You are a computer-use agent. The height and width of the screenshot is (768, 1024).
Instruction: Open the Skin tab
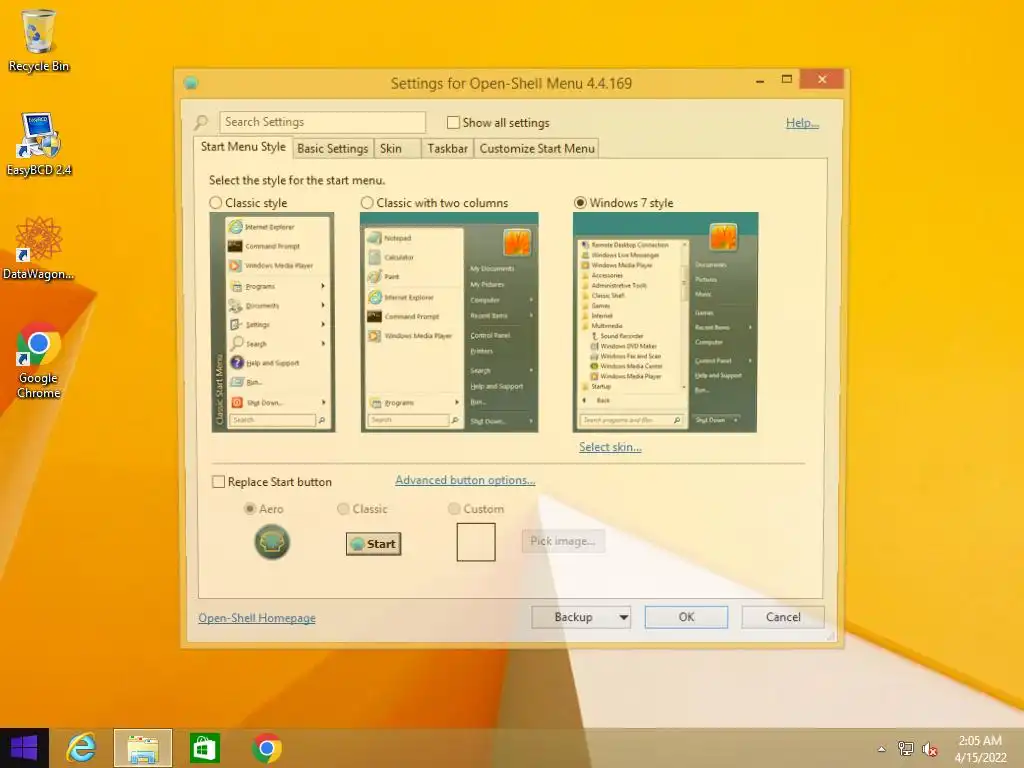[397, 149]
